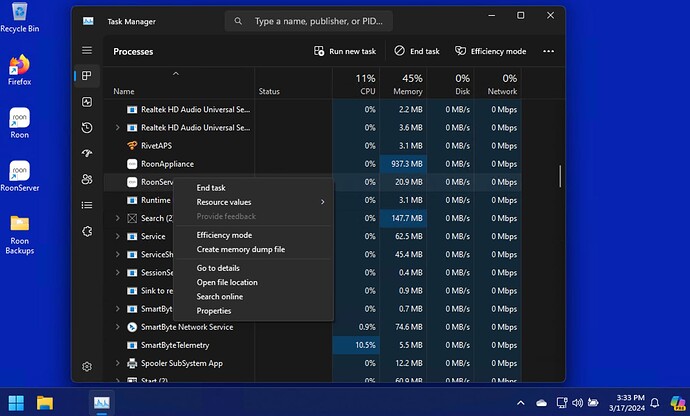This screenshot has width=690, height=416.
Task: Open Recycle Bin desktop icon
Action: [20, 18]
